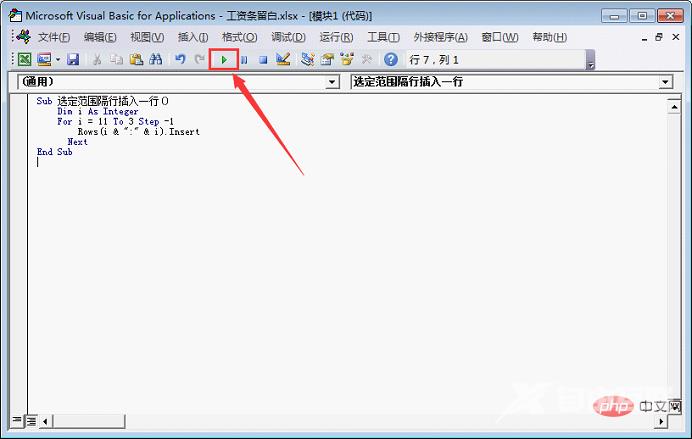Click the blue Help question mark icon
This screenshot has width=692, height=439.
click(390, 60)
